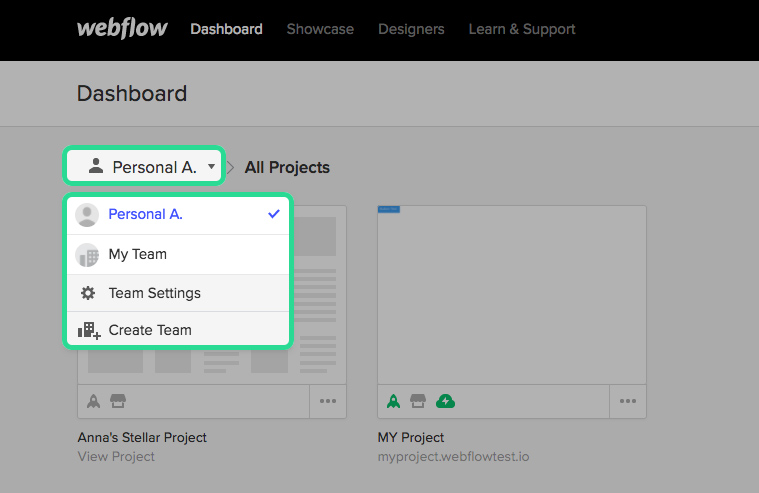Switch to My Team workspace
Screen dimensions: 759x493
pyautogui.click(x=178, y=255)
